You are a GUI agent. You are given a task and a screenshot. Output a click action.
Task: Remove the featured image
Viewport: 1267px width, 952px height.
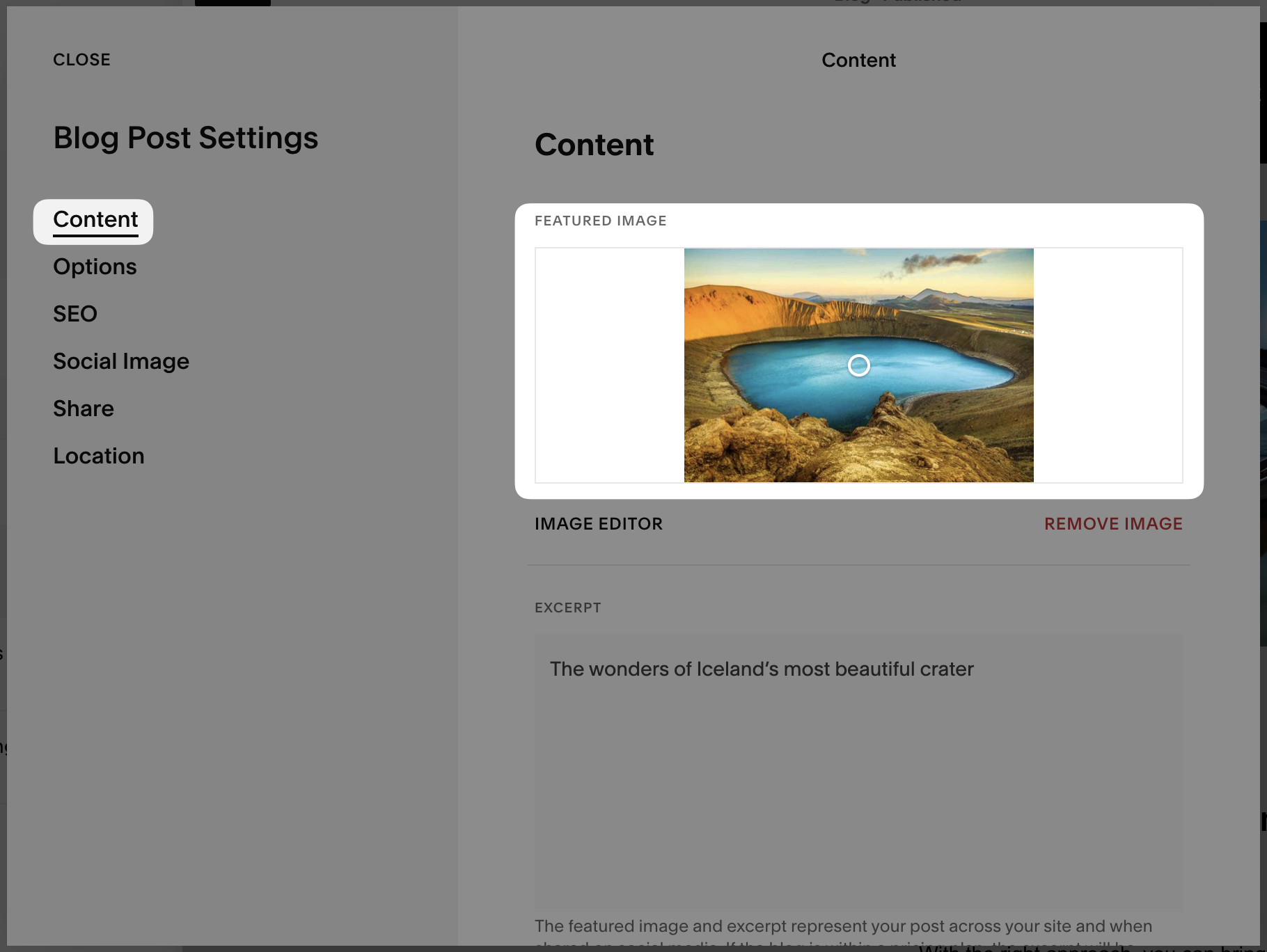coord(1112,524)
